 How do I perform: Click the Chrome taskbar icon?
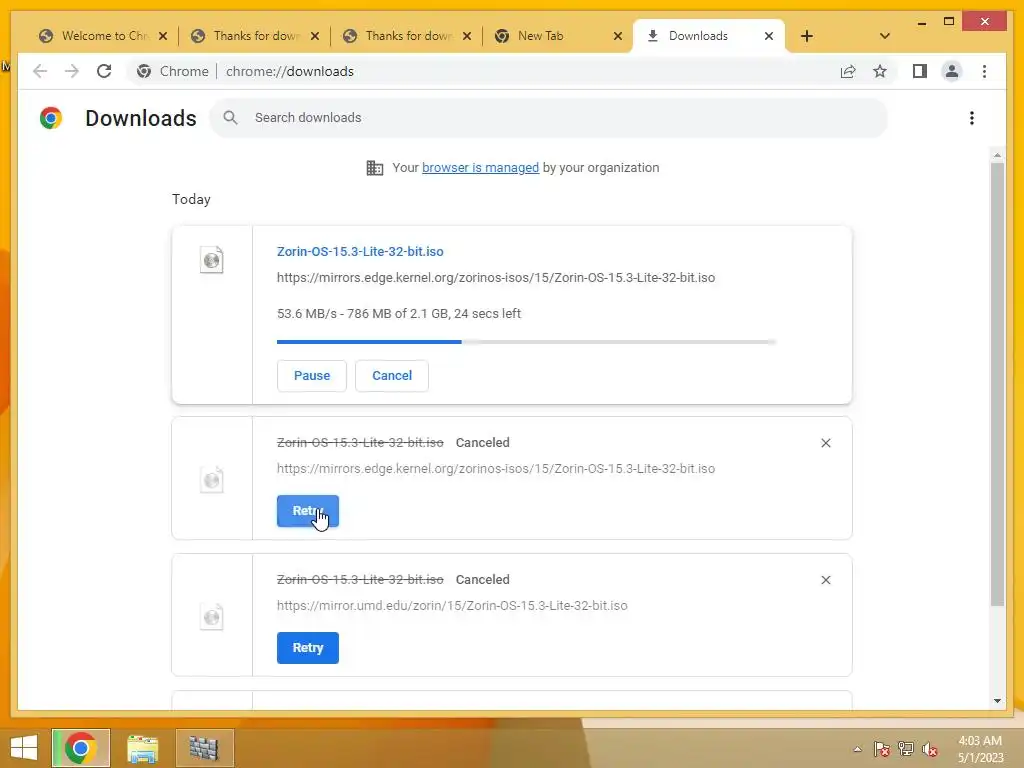click(x=81, y=748)
